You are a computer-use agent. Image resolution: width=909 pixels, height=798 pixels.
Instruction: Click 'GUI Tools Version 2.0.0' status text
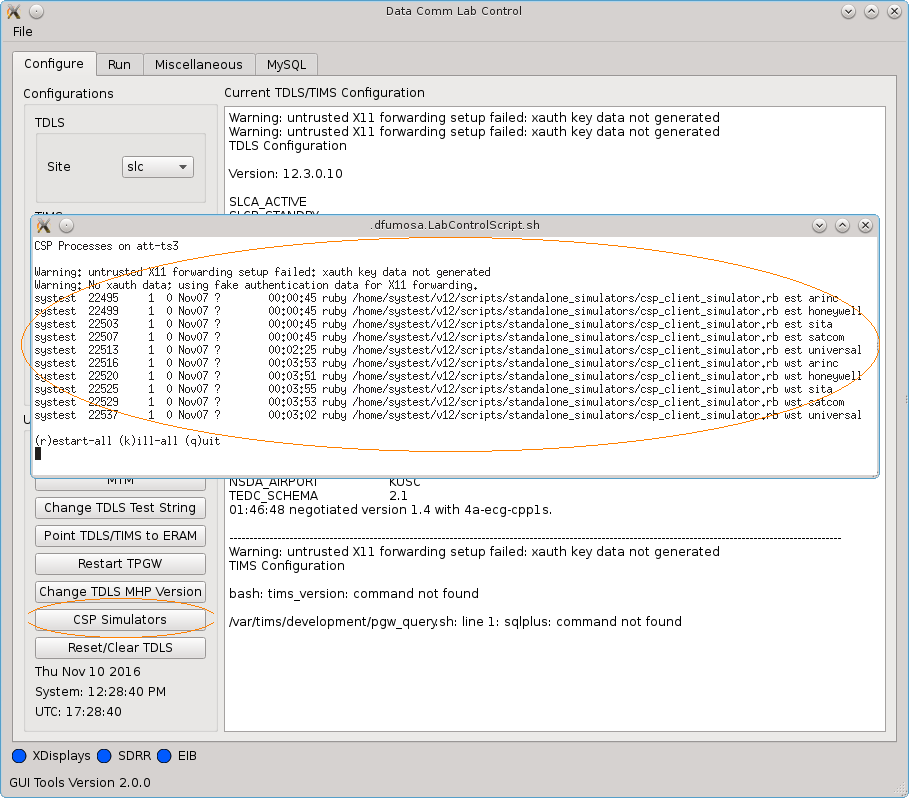(80, 783)
